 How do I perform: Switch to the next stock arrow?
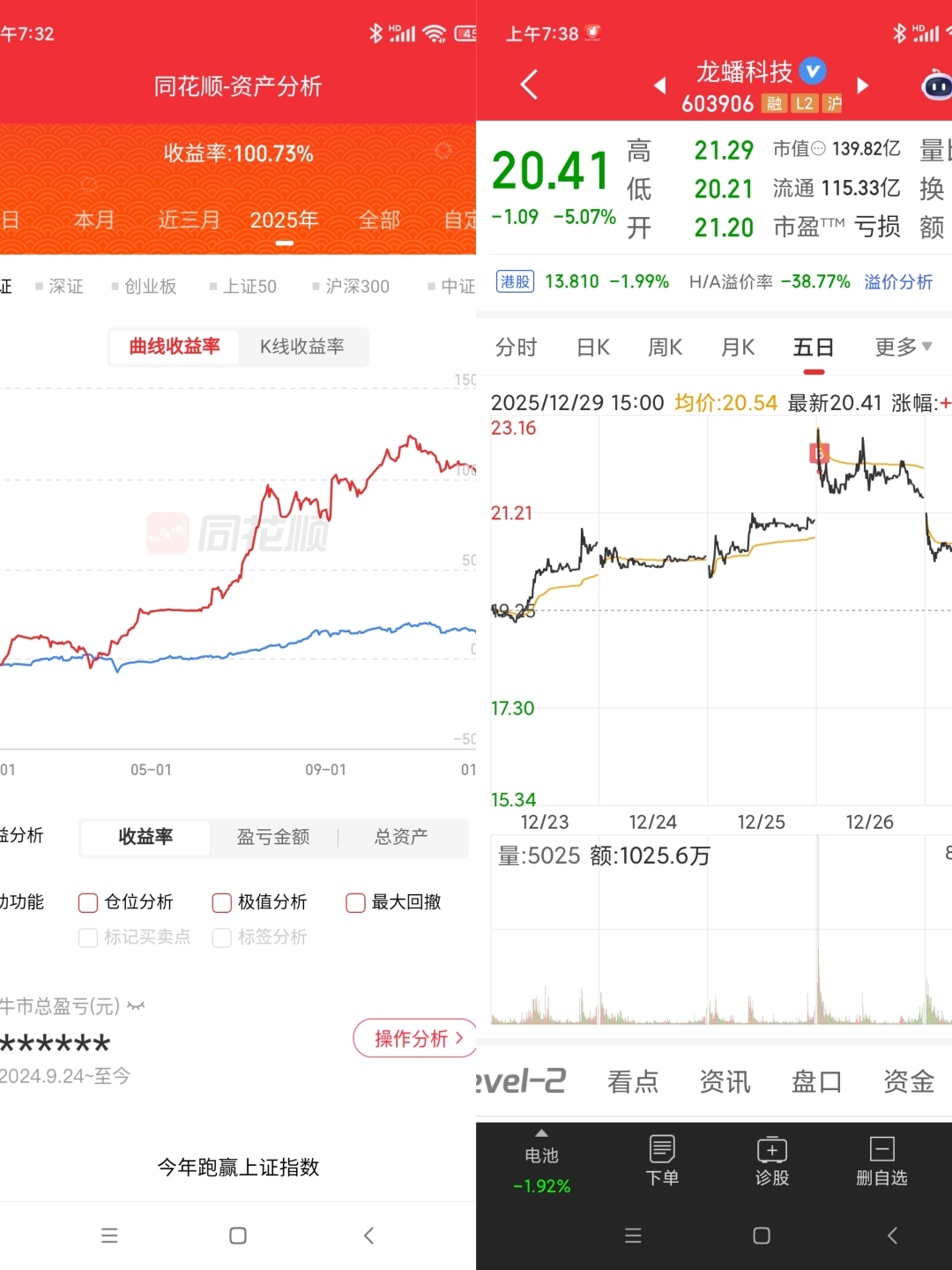pyautogui.click(x=863, y=86)
